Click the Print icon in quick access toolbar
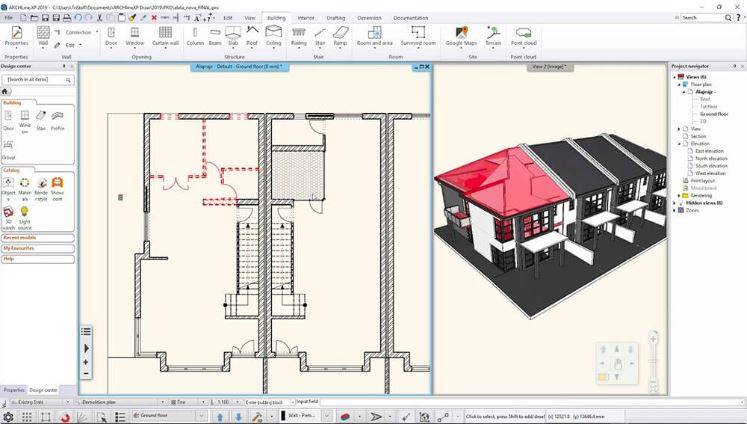 coord(67,18)
